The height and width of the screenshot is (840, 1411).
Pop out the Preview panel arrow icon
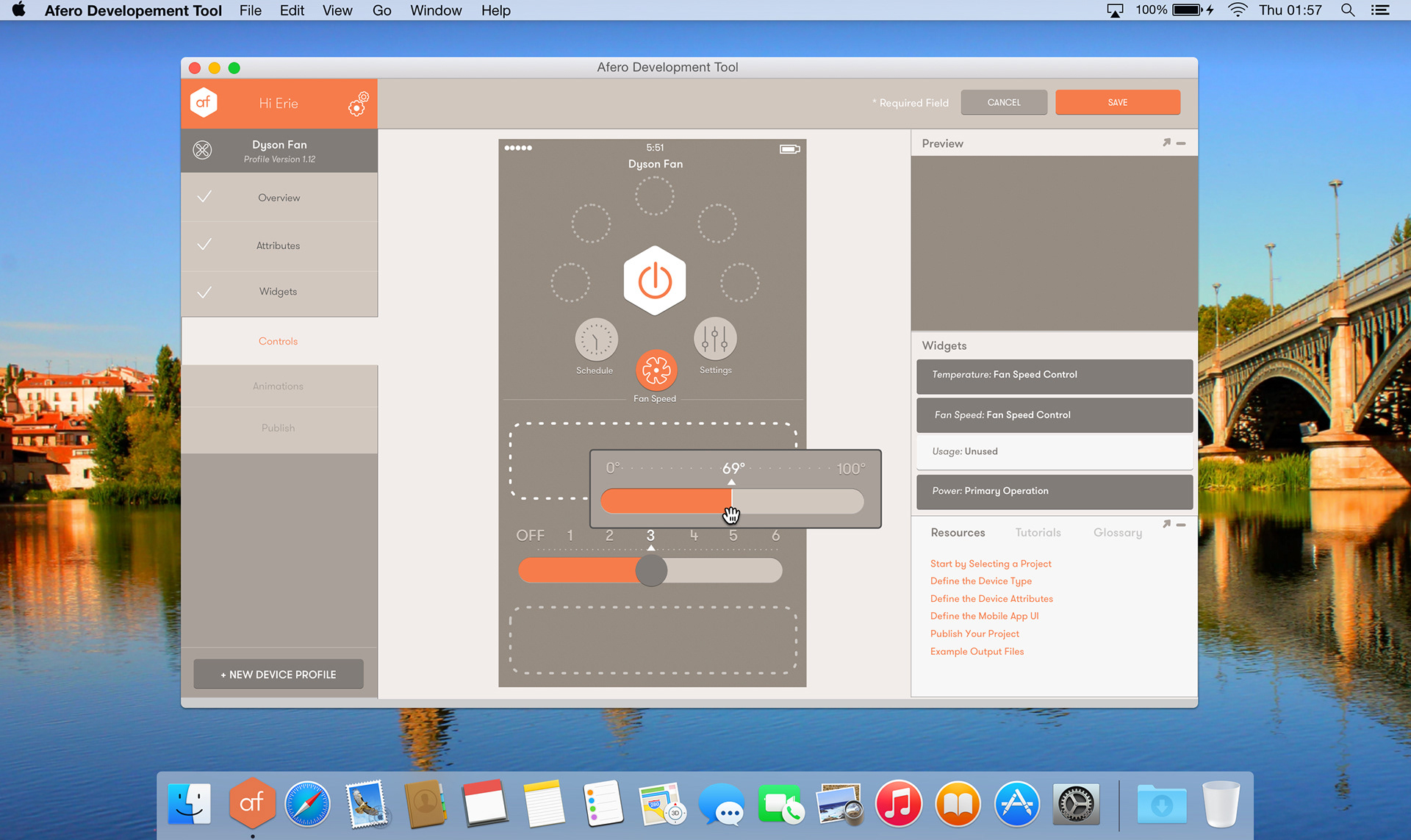pyautogui.click(x=1166, y=143)
